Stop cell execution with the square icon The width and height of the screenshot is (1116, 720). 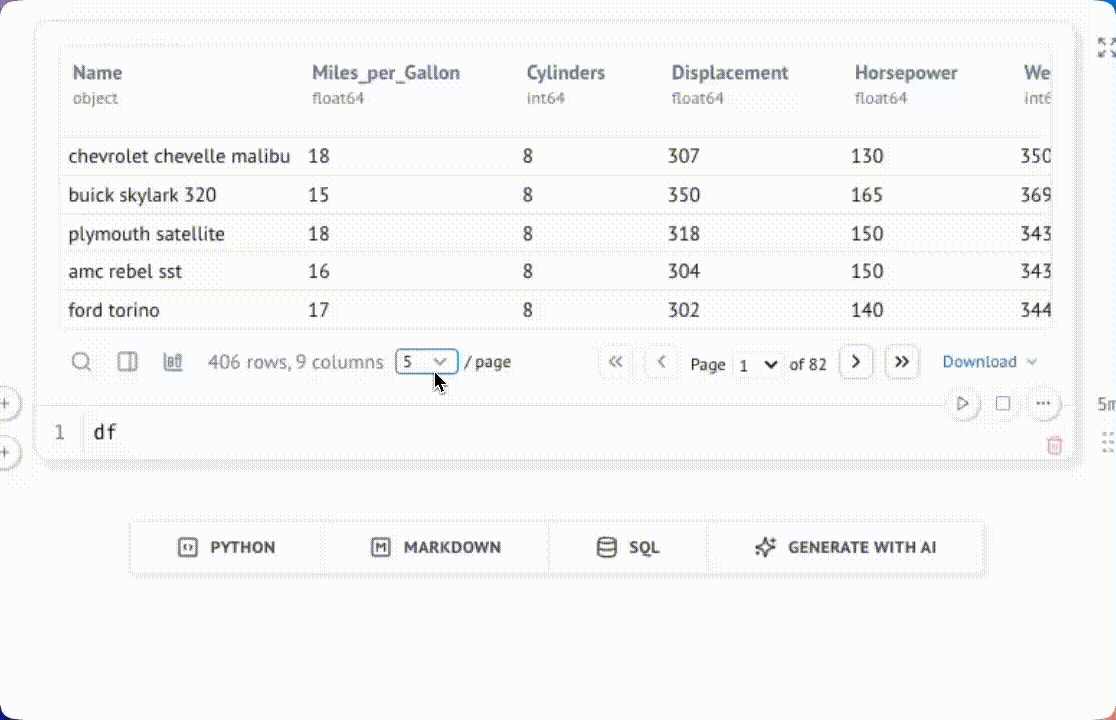tap(1003, 404)
